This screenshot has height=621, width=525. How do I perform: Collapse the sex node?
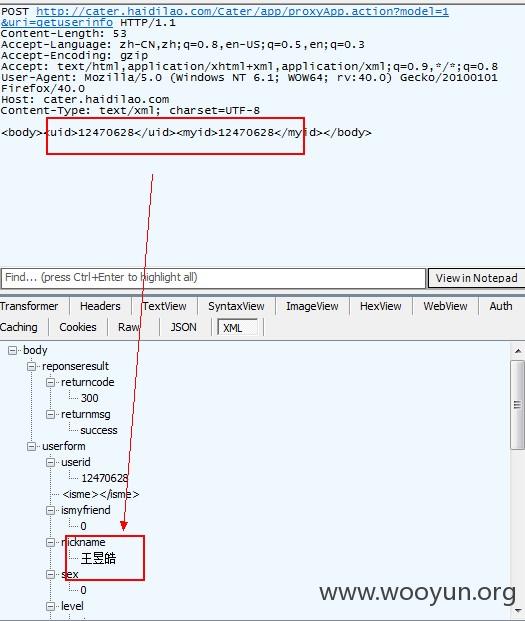coord(51,575)
